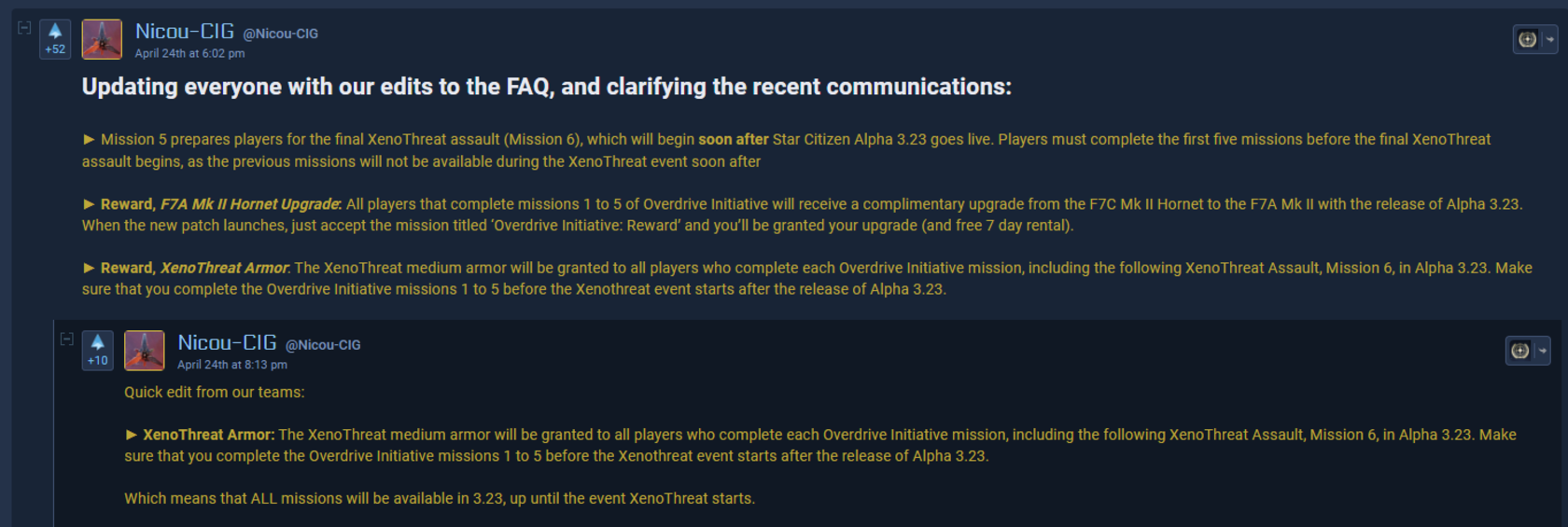Open the Nicou-CIG display name on the 6:02 pm post
1568x527 pixels.
184,32
